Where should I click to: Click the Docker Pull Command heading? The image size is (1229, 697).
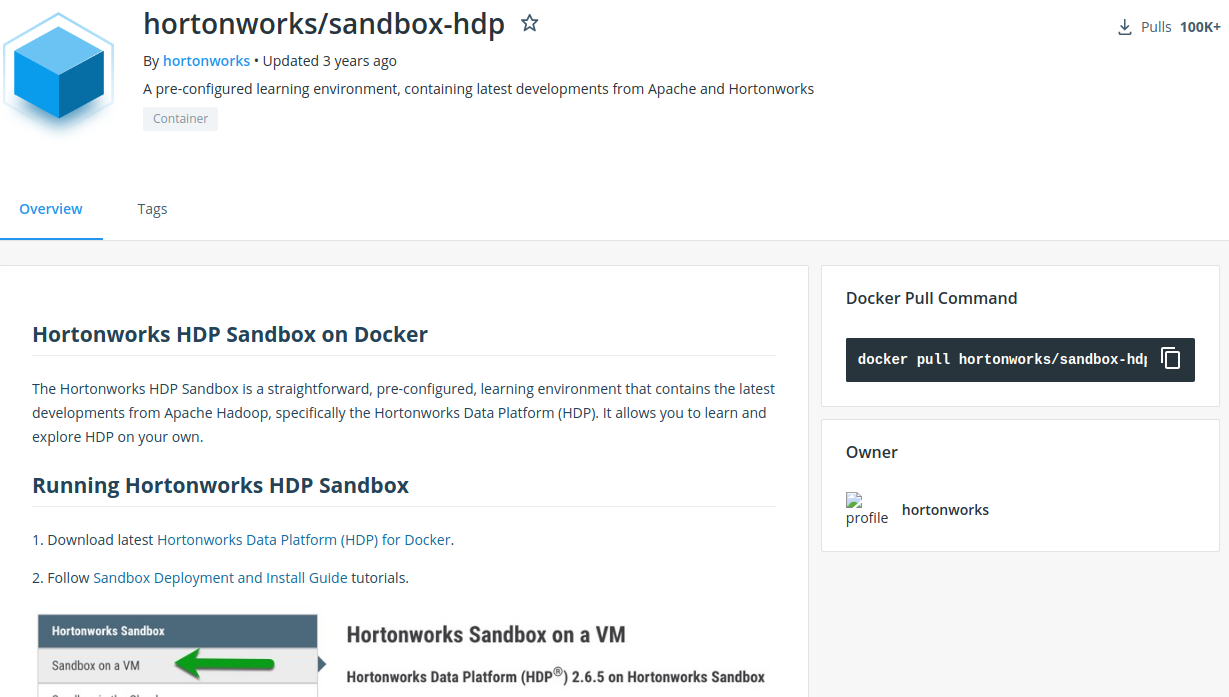tap(932, 298)
